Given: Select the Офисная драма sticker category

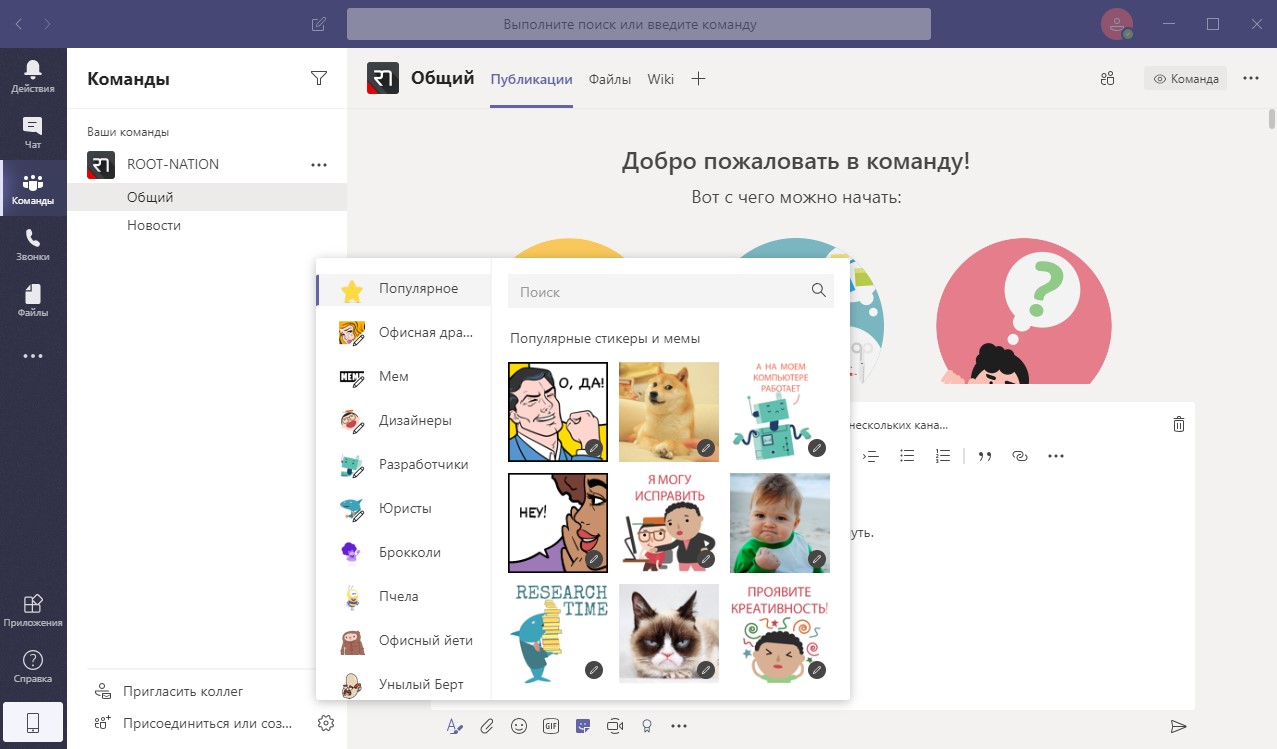Looking at the screenshot, I should pyautogui.click(x=404, y=333).
